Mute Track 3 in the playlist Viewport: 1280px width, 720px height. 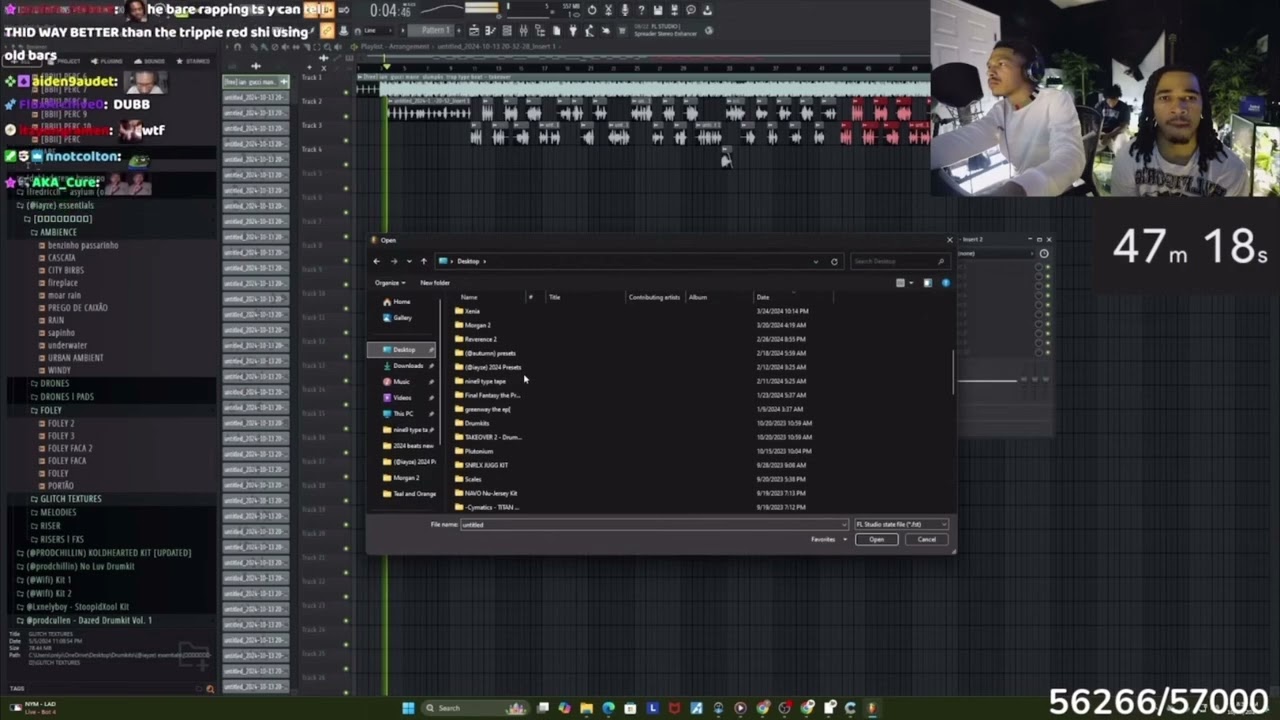click(346, 140)
